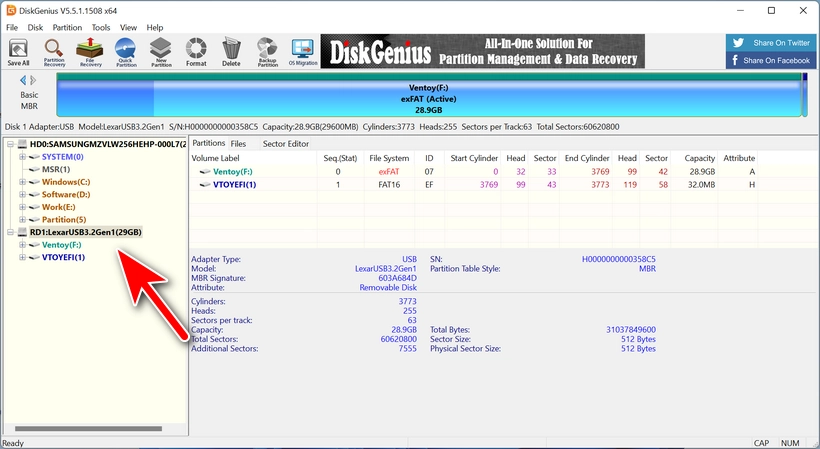
Task: Launch the File Recovery tool
Action: pos(90,52)
